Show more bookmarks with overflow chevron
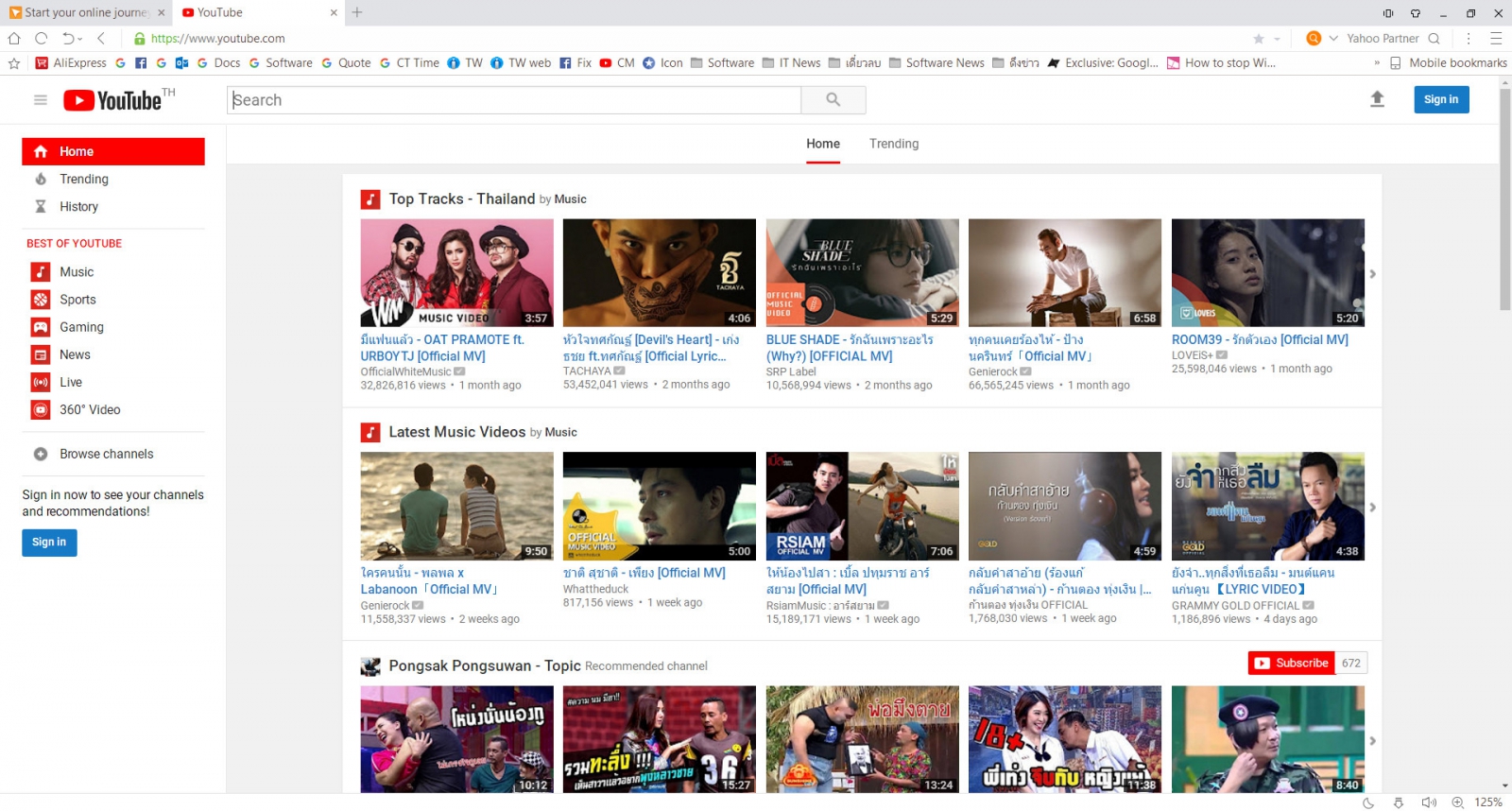Viewport: 1512px width, 811px height. point(1377,63)
